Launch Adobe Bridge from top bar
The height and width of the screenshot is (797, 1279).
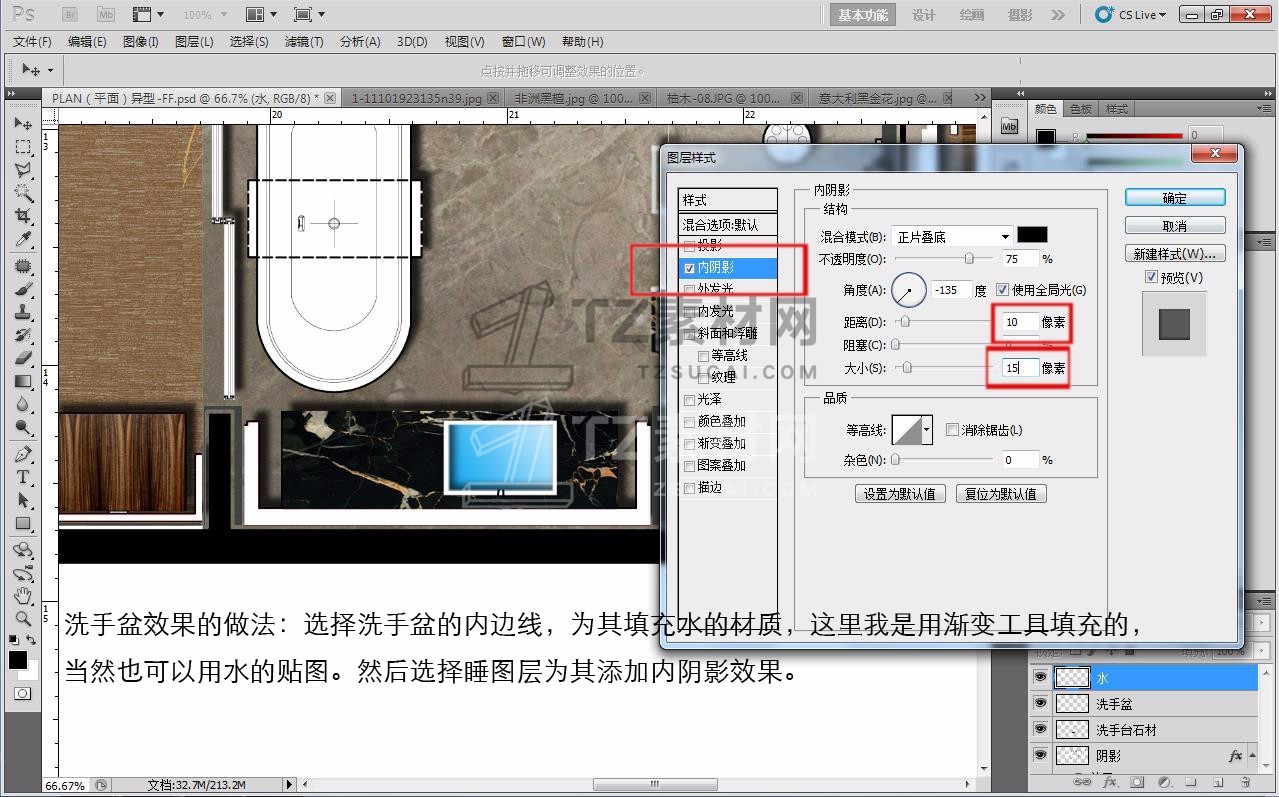[70, 15]
